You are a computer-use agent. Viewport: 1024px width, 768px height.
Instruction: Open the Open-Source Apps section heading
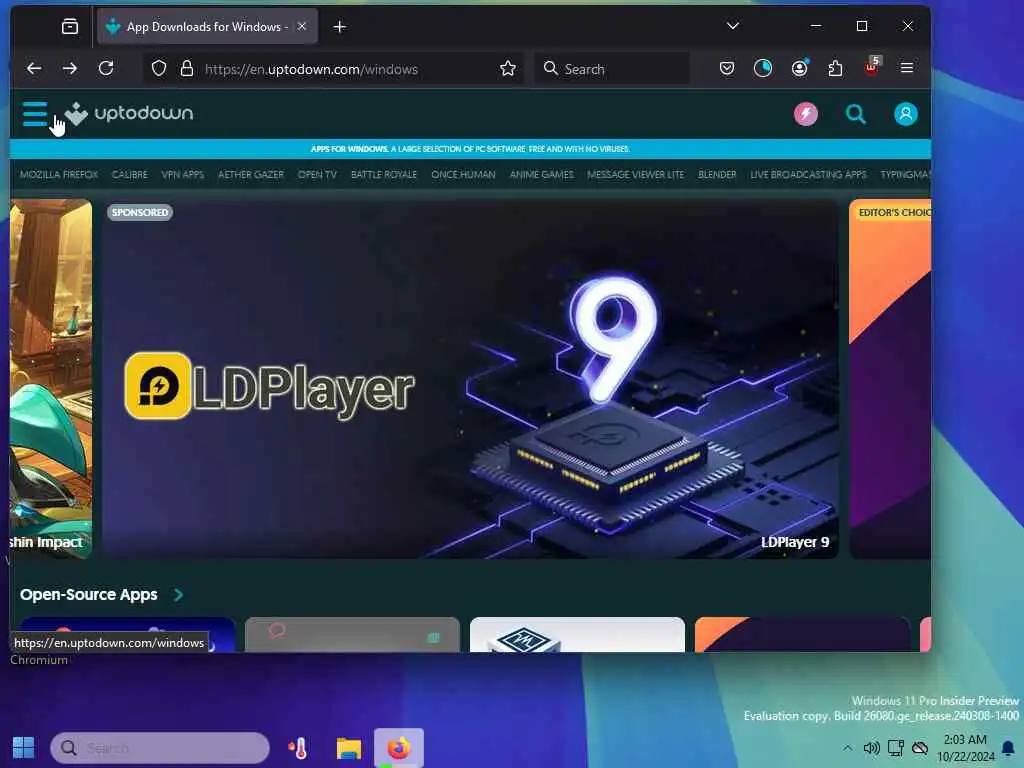89,595
